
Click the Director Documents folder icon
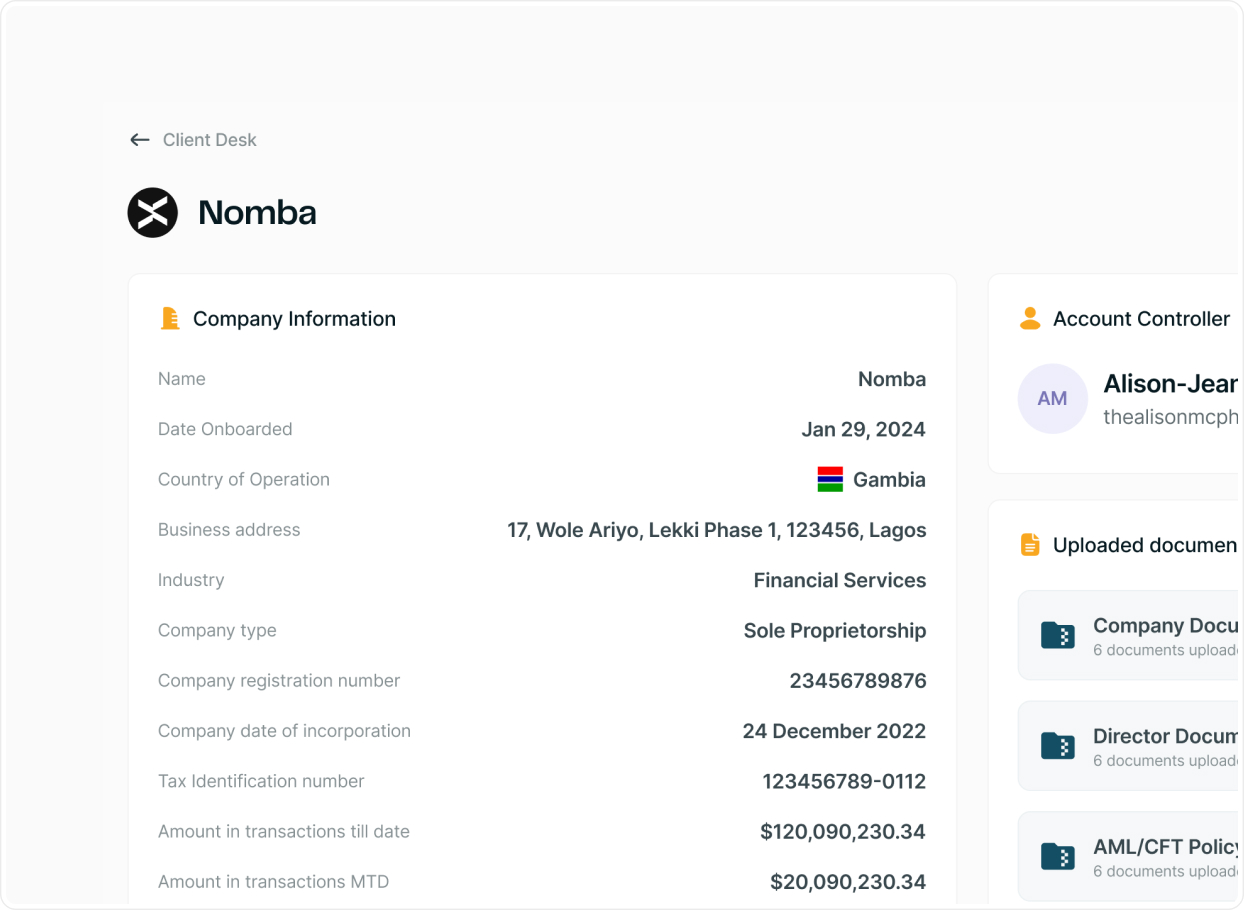tap(1058, 746)
